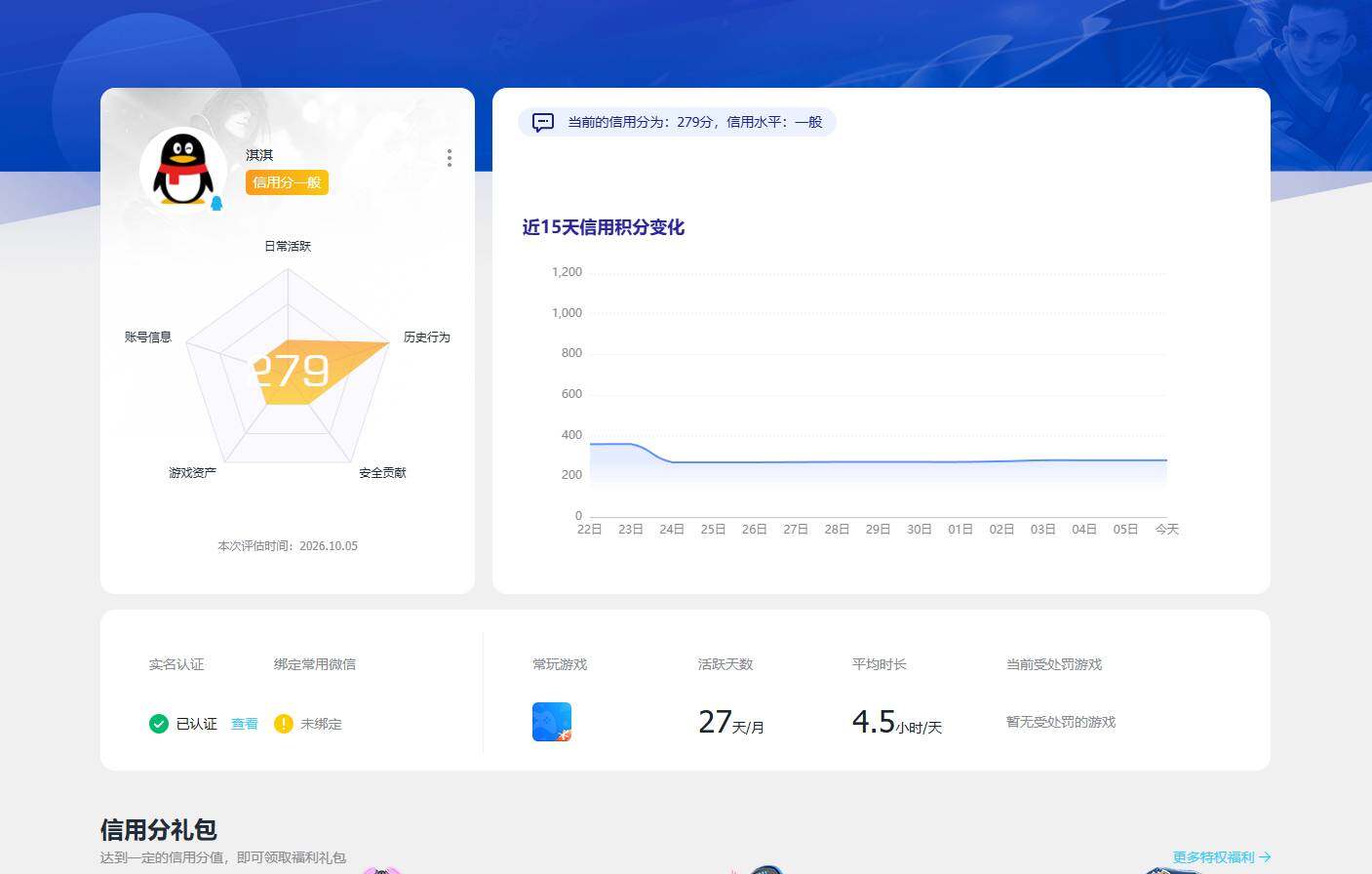Click the 01日 label on the chart axis
The width and height of the screenshot is (1372, 874).
[960, 530]
